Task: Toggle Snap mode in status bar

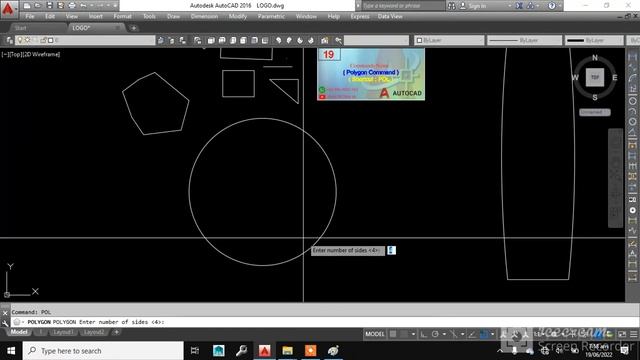Action: (x=404, y=334)
